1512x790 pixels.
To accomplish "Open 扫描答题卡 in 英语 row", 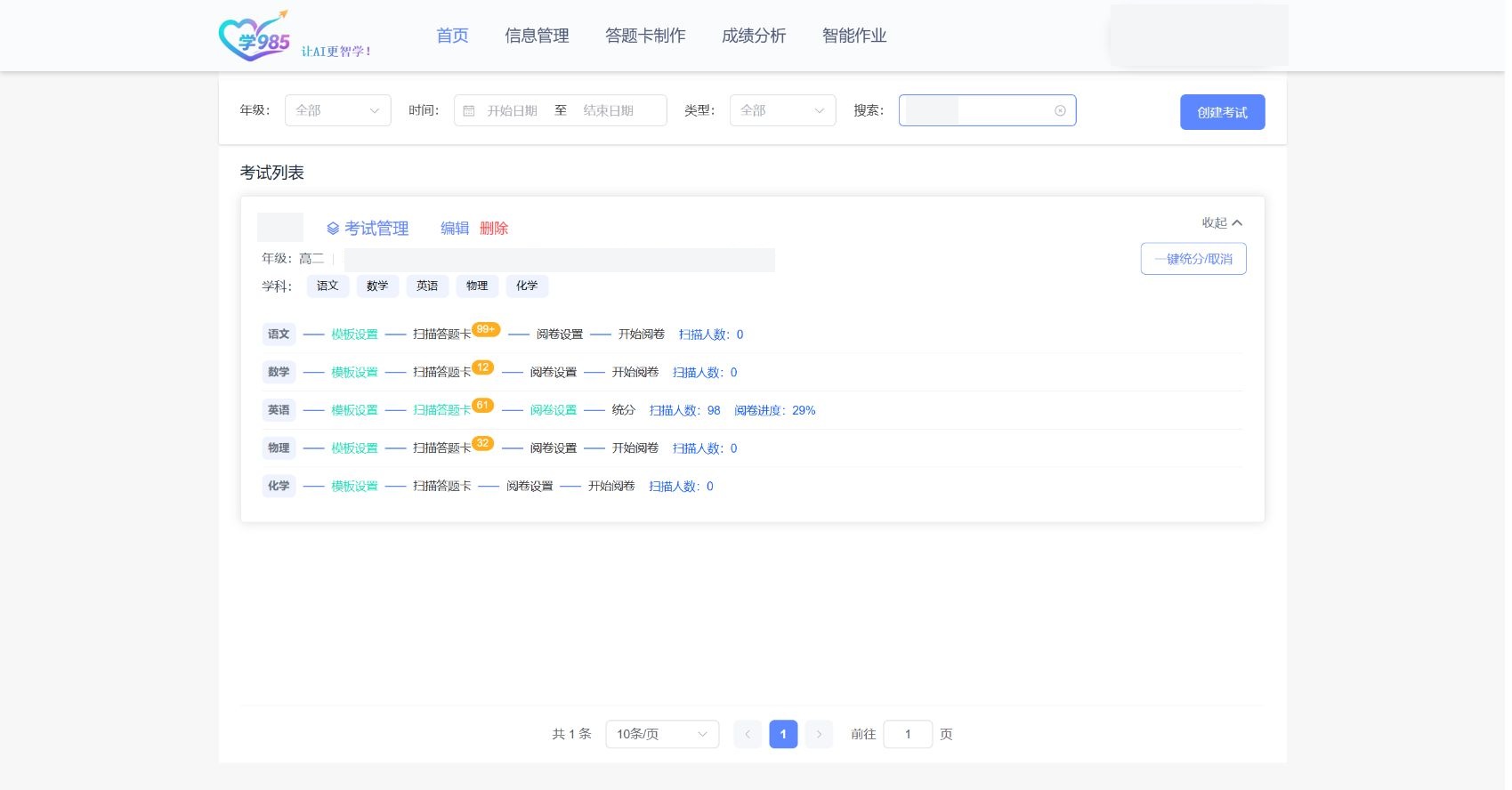I will pos(442,410).
